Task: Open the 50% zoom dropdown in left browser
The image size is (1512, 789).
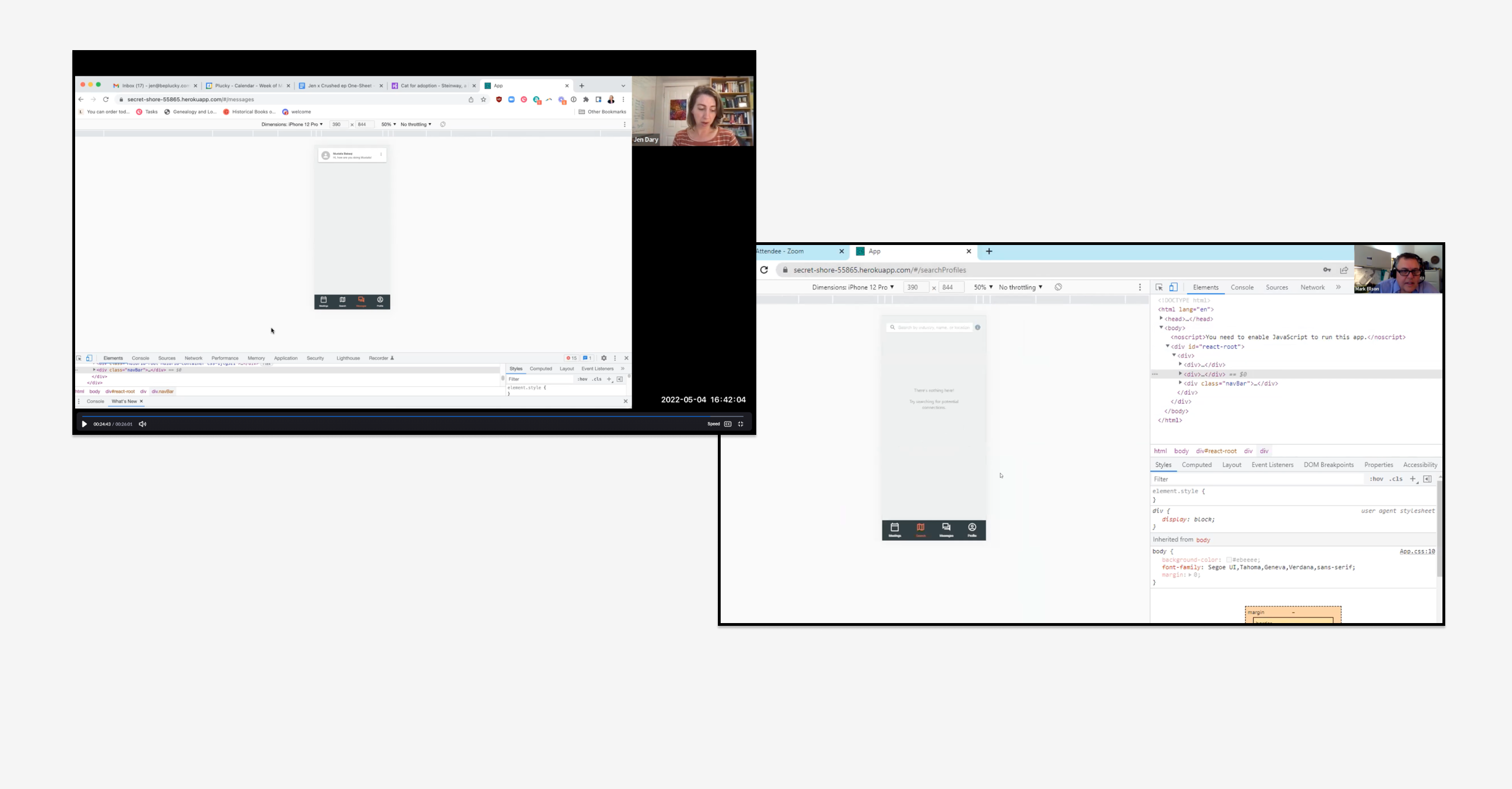Action: (388, 125)
